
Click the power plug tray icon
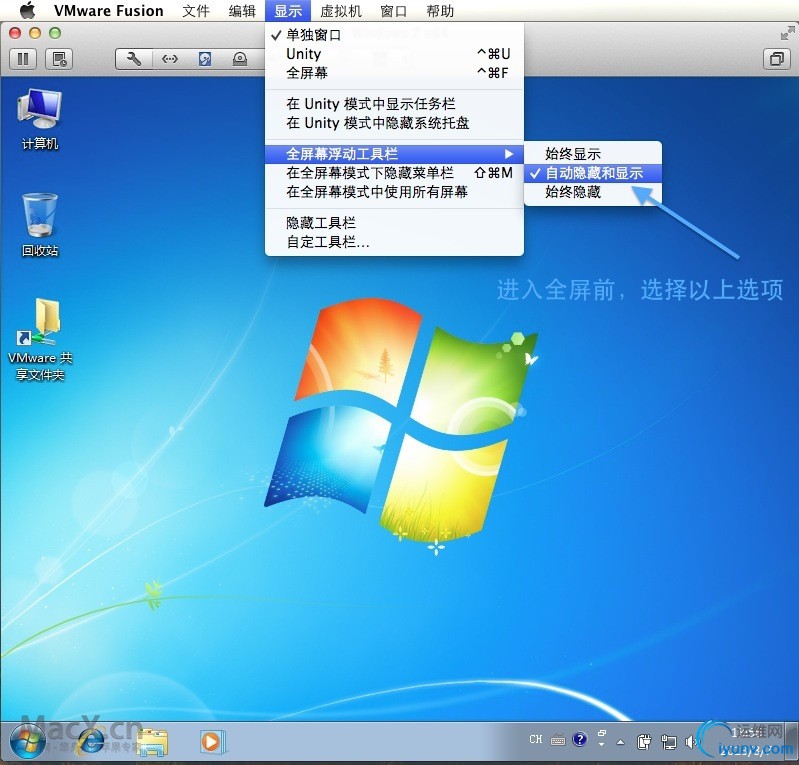[x=644, y=742]
